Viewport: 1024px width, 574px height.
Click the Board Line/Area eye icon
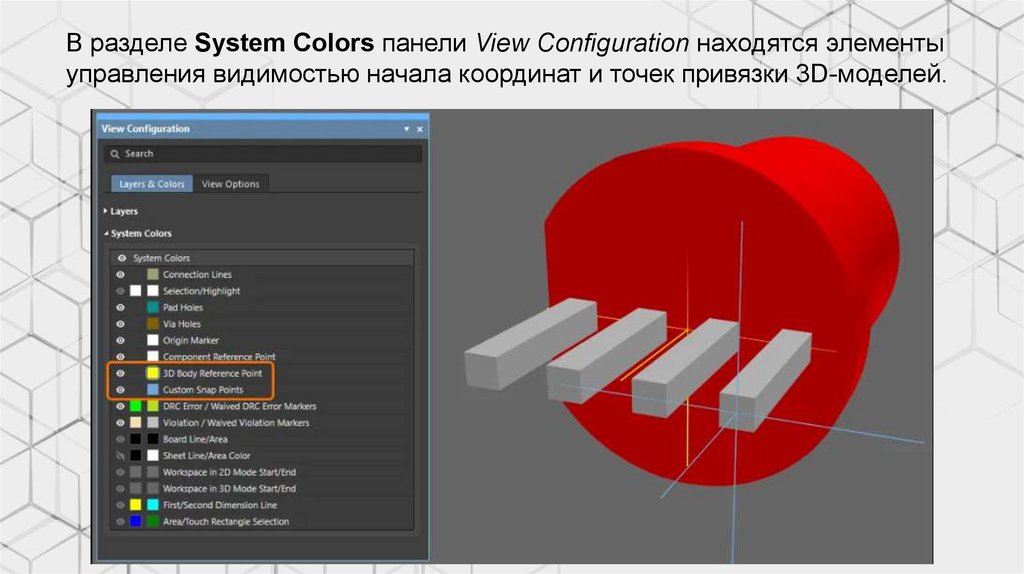click(120, 439)
